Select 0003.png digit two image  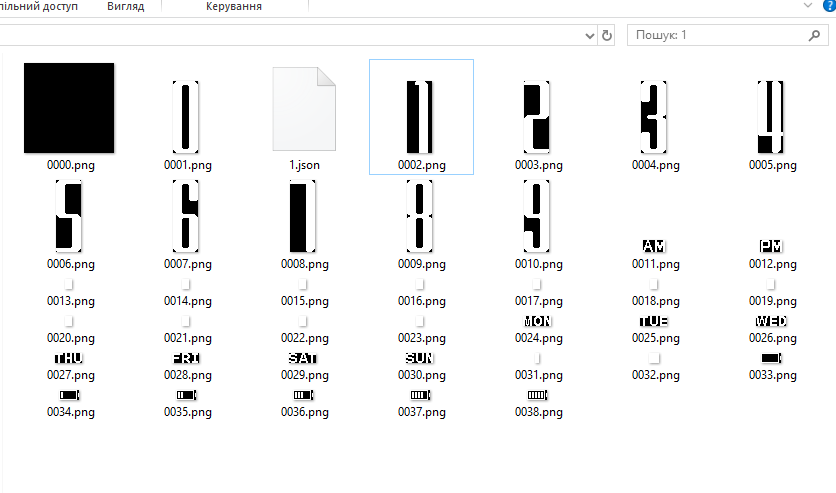click(536, 117)
